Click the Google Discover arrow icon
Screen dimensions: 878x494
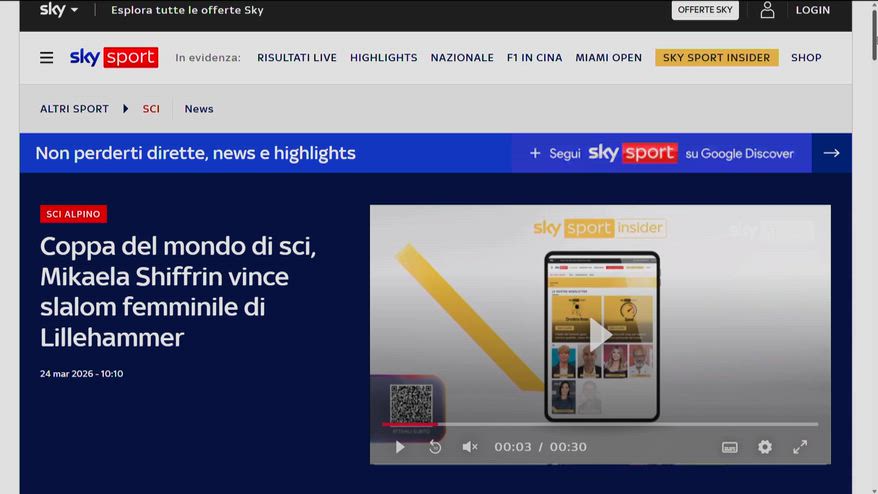click(x=831, y=153)
